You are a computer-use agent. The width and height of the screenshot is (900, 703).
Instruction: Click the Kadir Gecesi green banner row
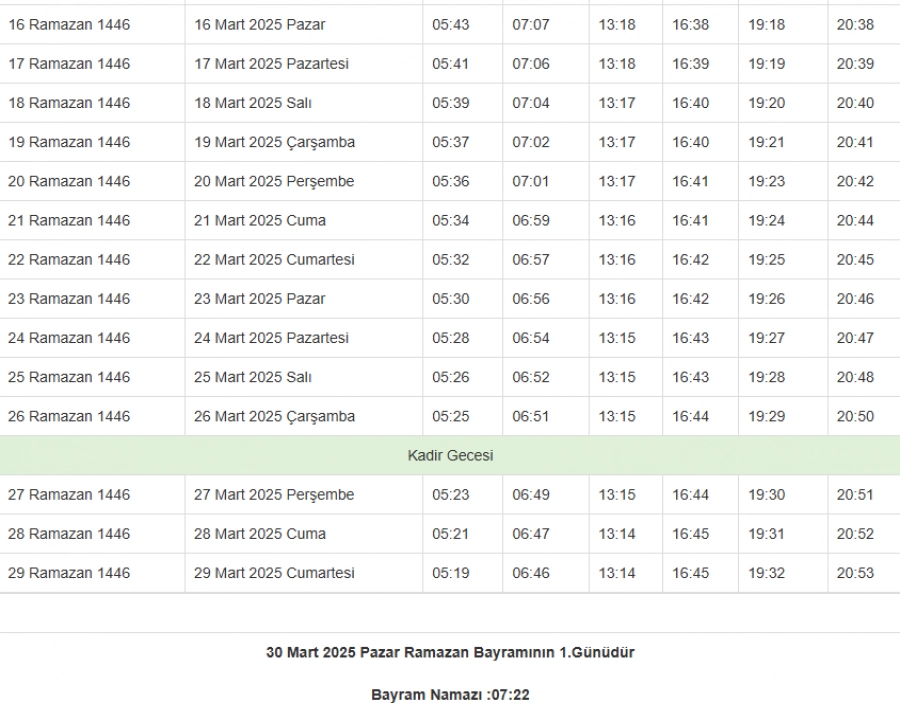[450, 455]
